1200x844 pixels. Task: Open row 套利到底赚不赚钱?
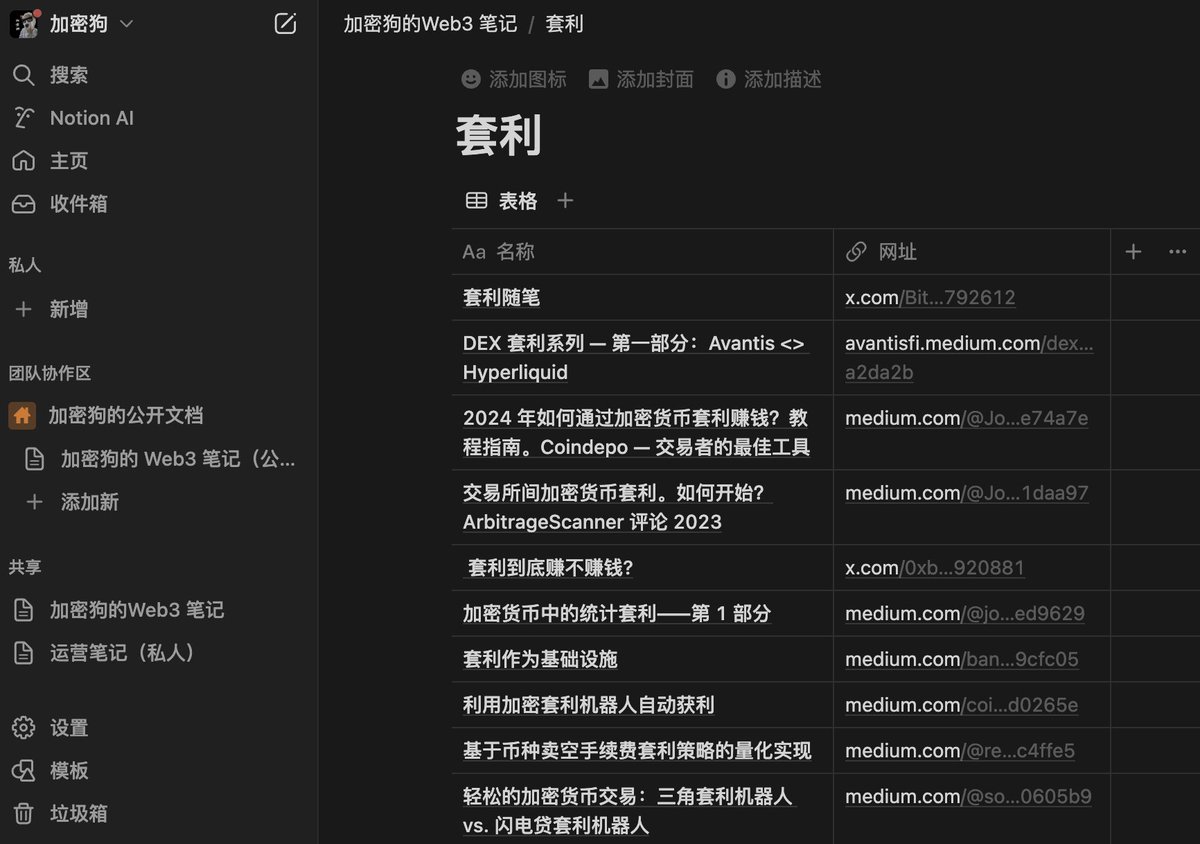pos(551,568)
